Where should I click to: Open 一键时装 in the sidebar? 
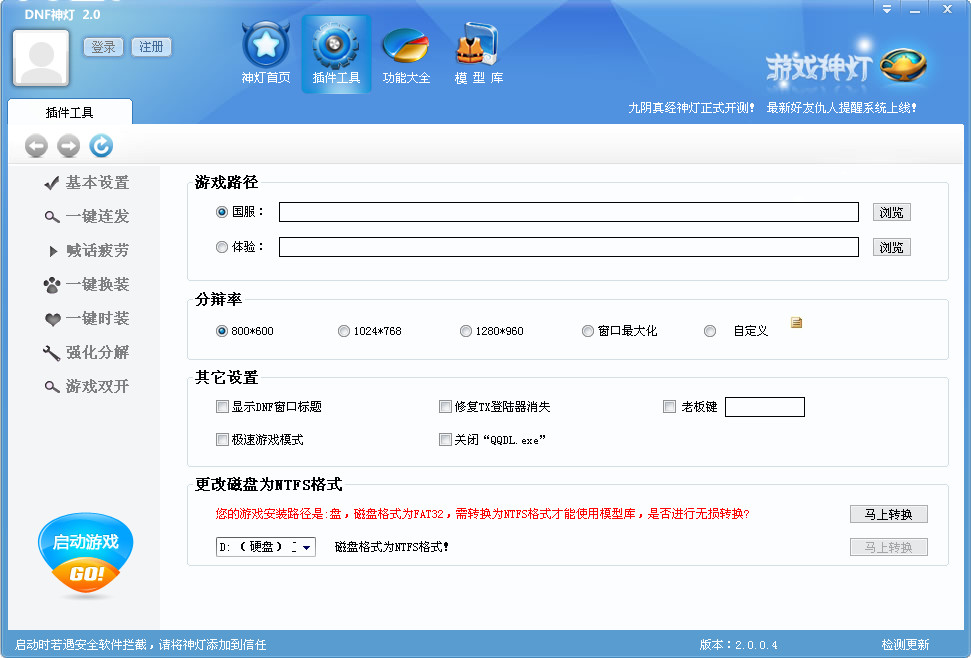click(86, 319)
